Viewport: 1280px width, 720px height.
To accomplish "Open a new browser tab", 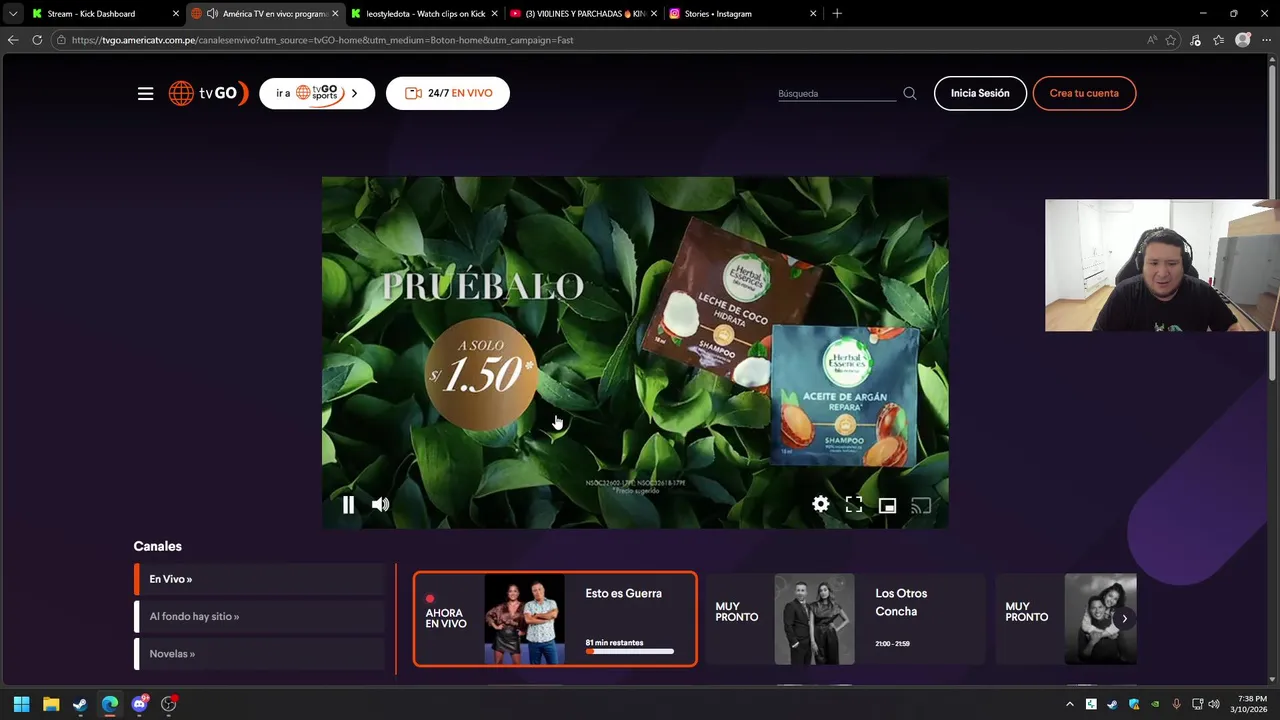I will pos(837,14).
